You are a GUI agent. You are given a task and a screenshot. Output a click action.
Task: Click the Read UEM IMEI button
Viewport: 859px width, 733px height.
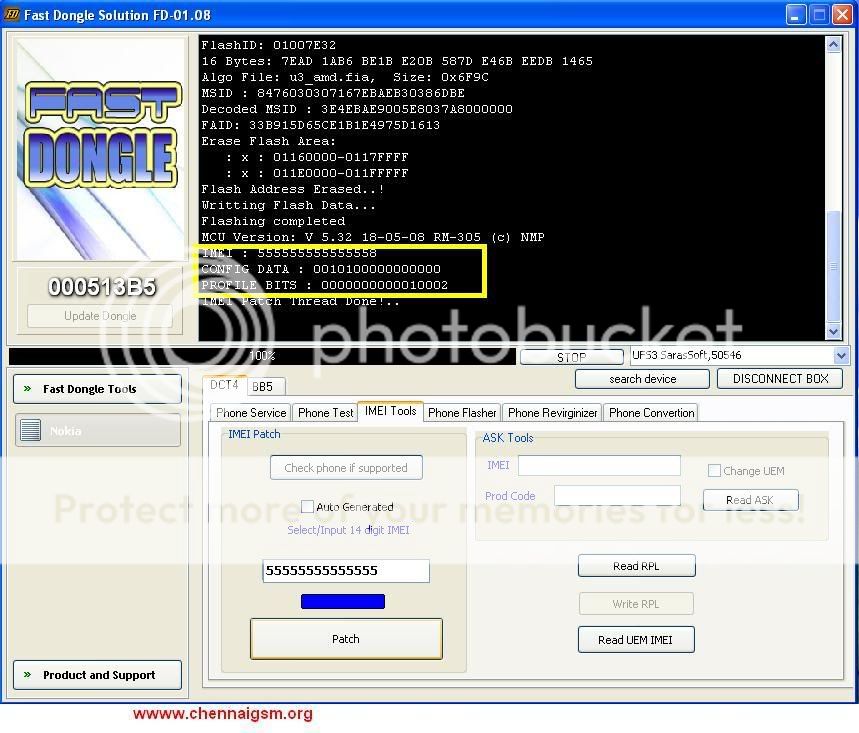tap(635, 639)
